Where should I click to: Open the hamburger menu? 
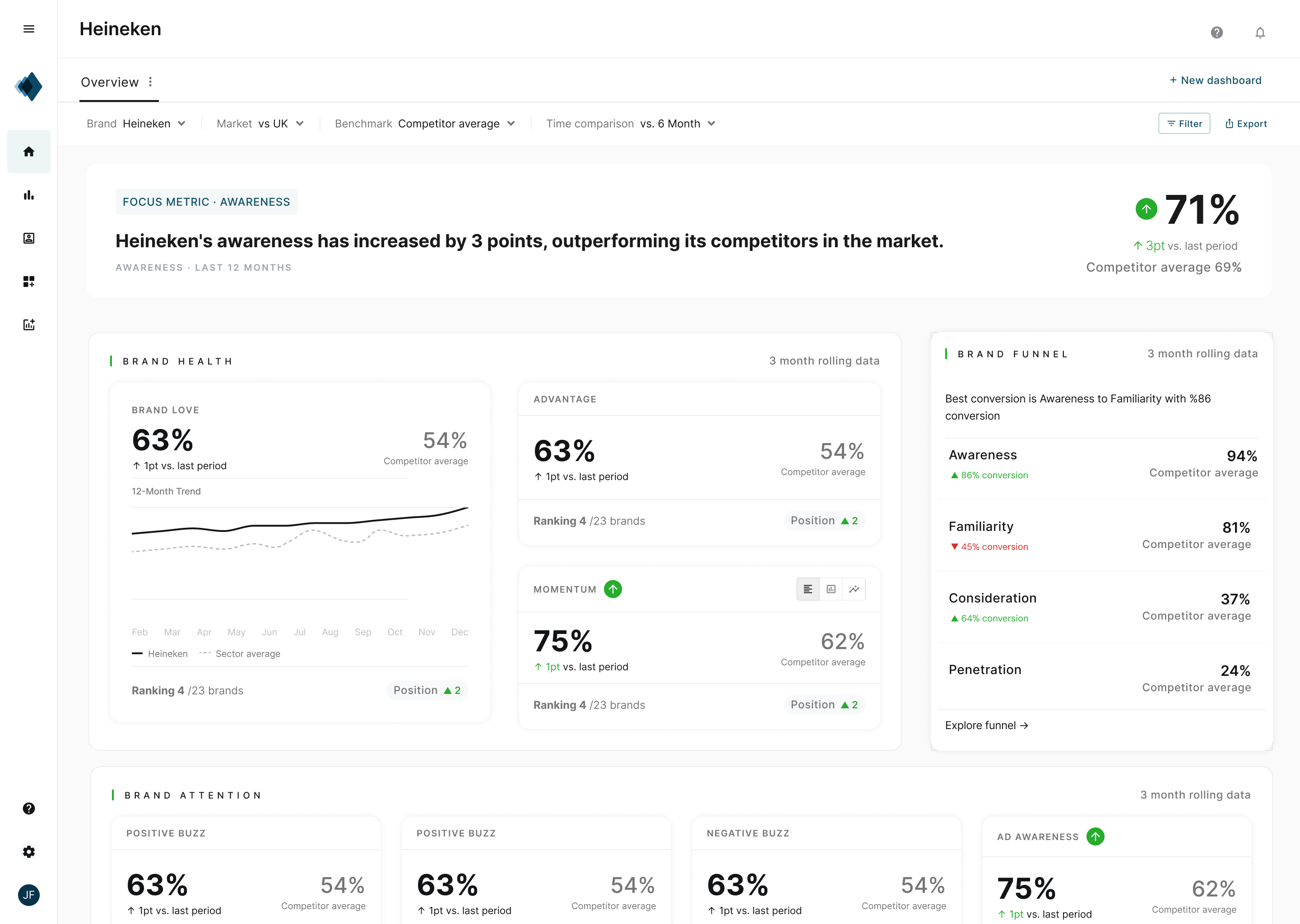(x=28, y=29)
